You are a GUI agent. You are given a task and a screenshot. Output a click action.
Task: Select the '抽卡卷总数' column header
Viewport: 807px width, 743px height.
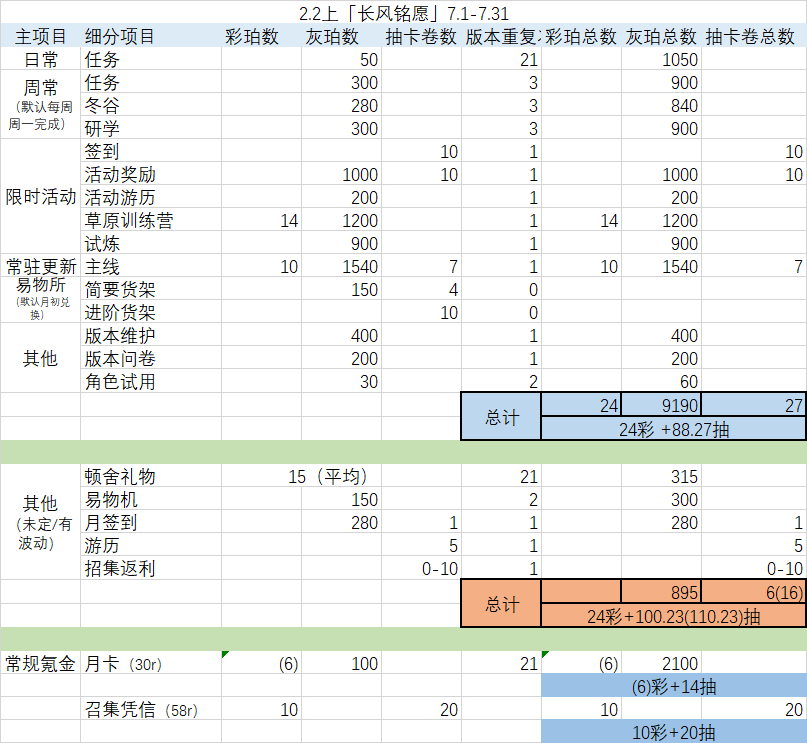coord(753,36)
